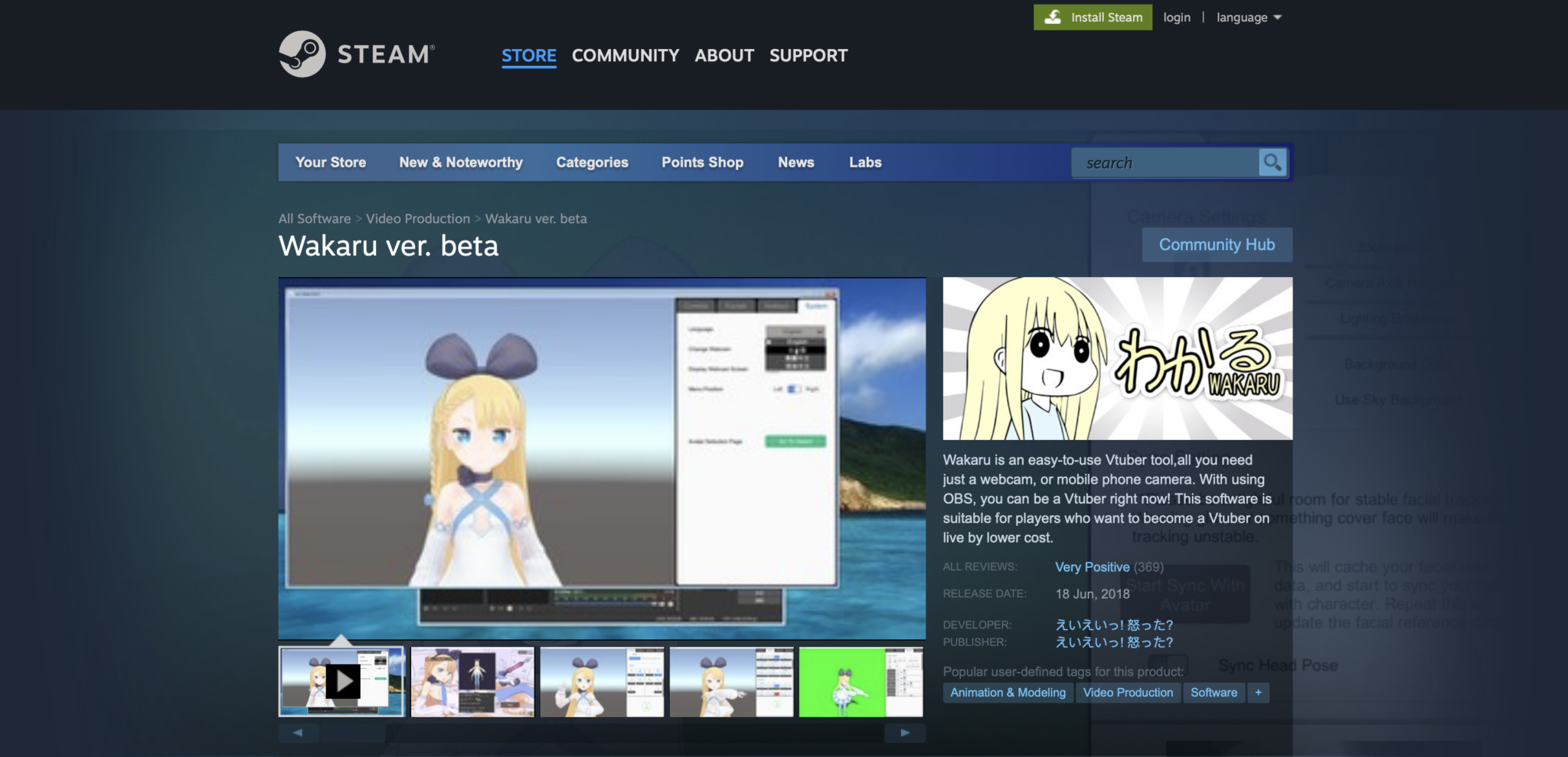This screenshot has width=1568, height=757.
Task: Click the All Software breadcrumb
Action: (x=312, y=218)
